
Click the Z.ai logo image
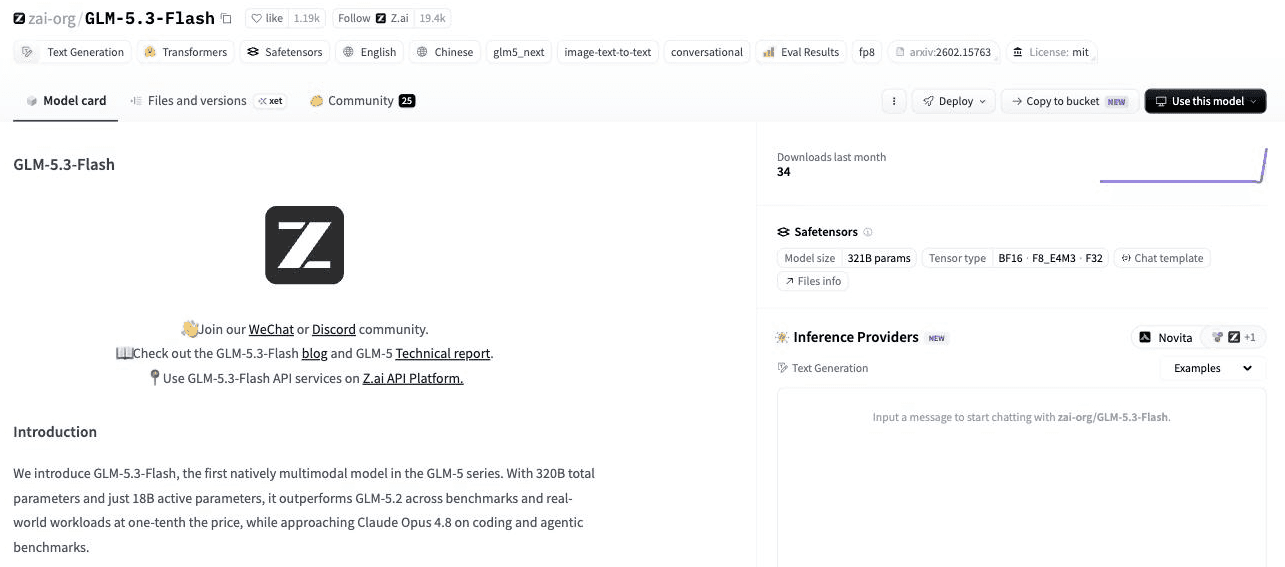point(304,245)
